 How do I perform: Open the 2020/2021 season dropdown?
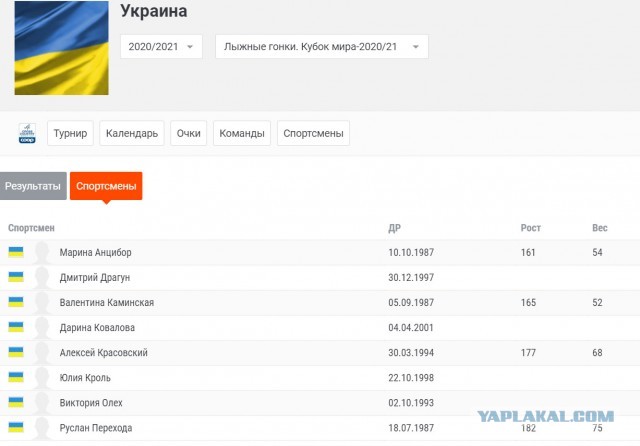[161, 47]
